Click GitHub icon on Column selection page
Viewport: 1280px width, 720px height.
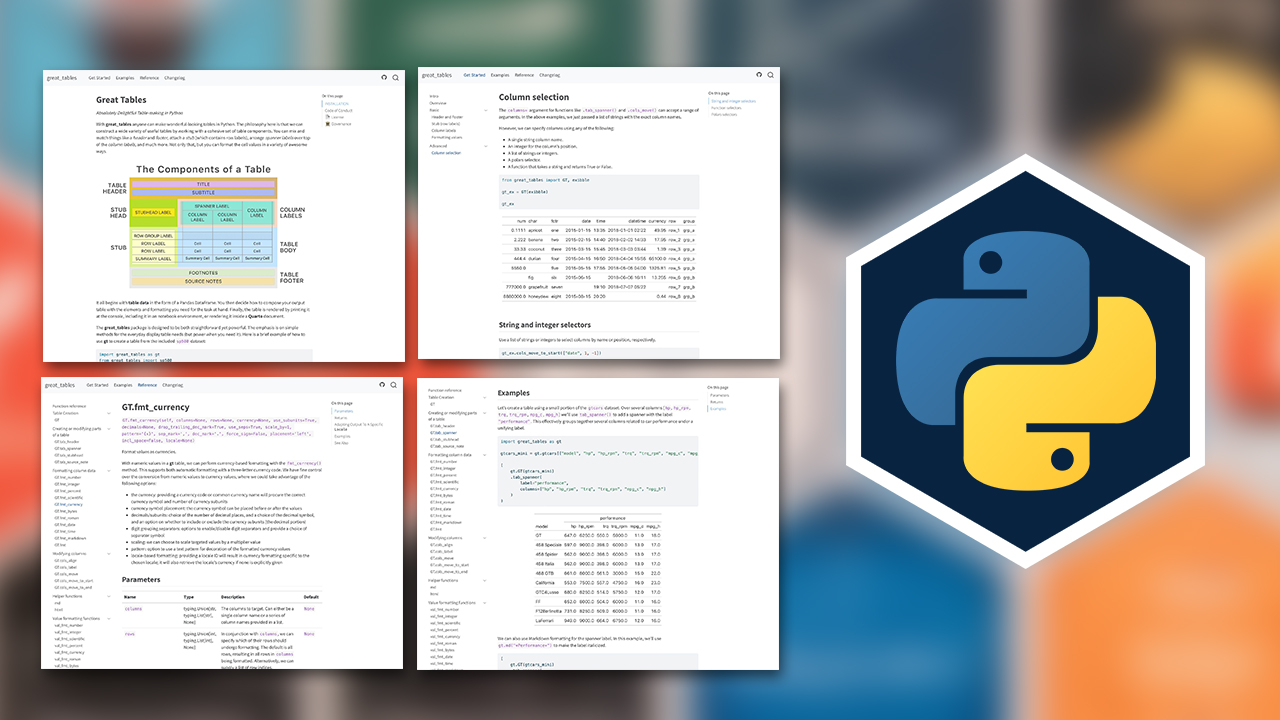coord(759,75)
